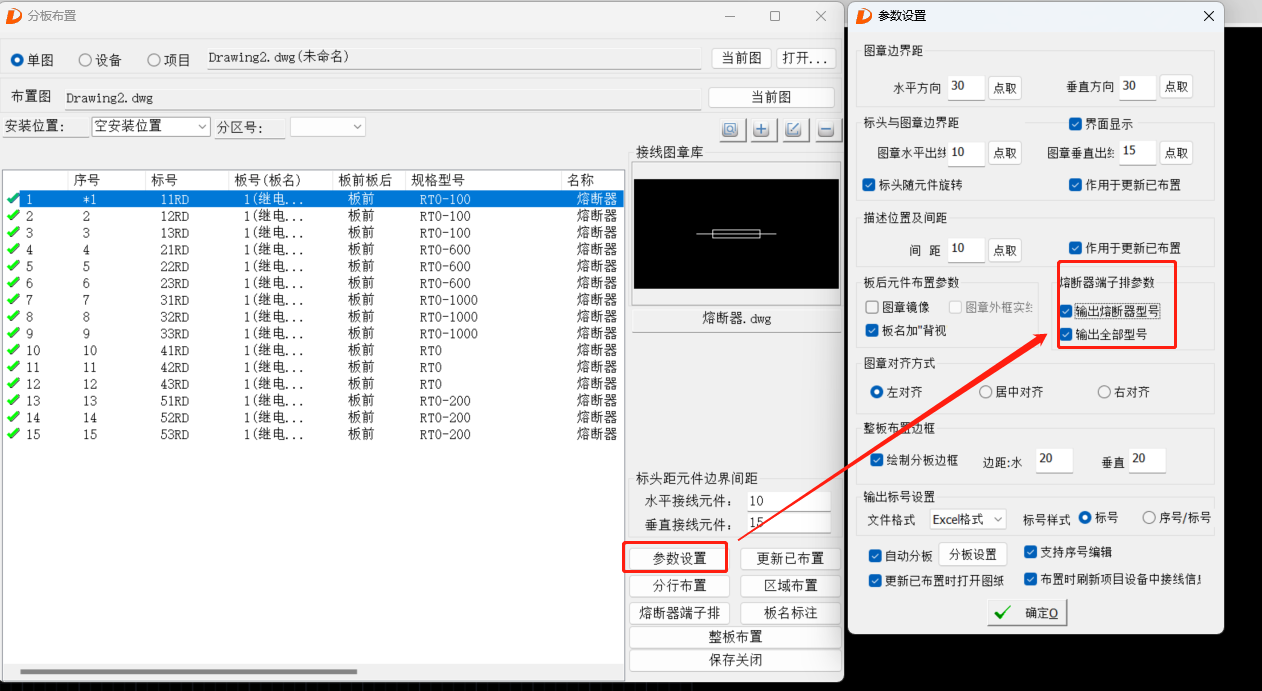Click the 整板布置 button

point(735,637)
